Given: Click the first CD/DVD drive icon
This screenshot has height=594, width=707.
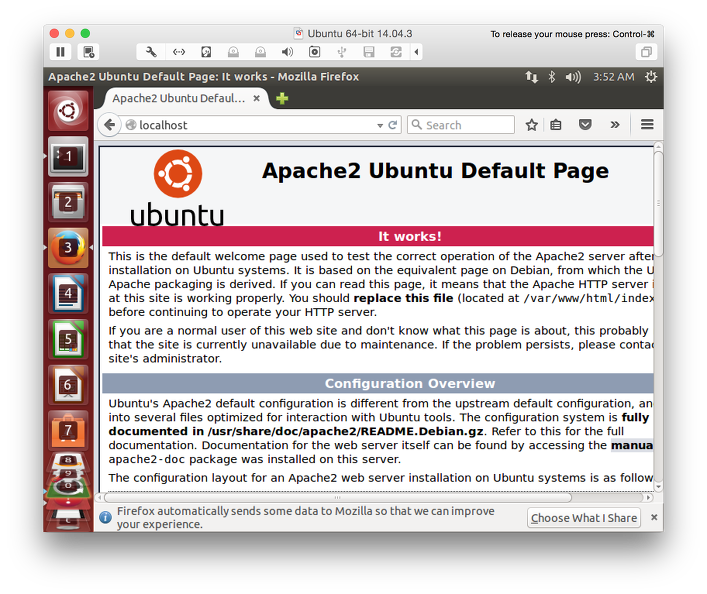Looking at the screenshot, I should point(233,52).
